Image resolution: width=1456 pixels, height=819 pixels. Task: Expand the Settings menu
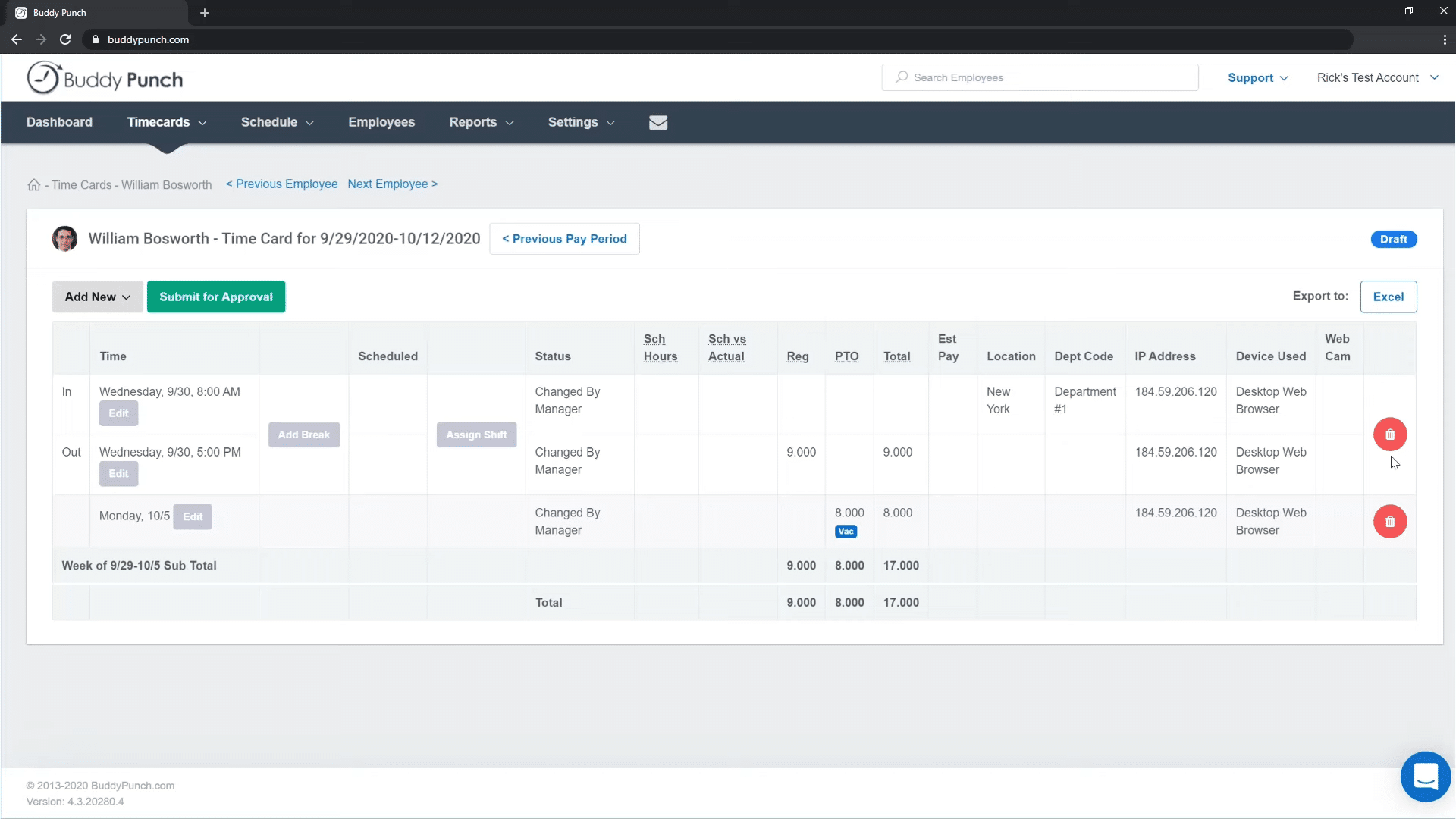pyautogui.click(x=582, y=122)
